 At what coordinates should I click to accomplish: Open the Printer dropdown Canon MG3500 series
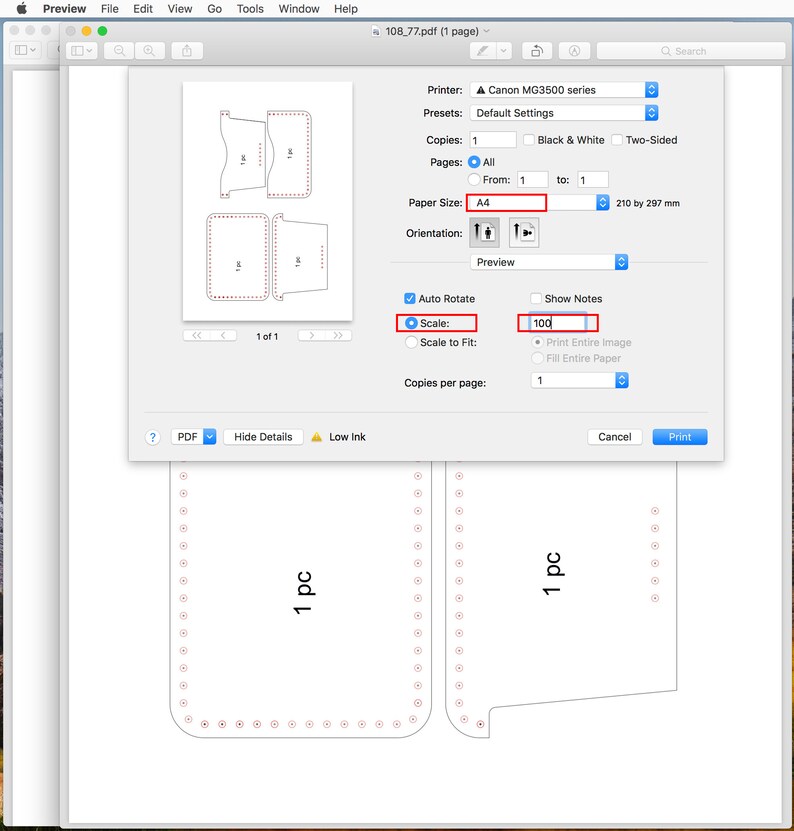[x=564, y=90]
